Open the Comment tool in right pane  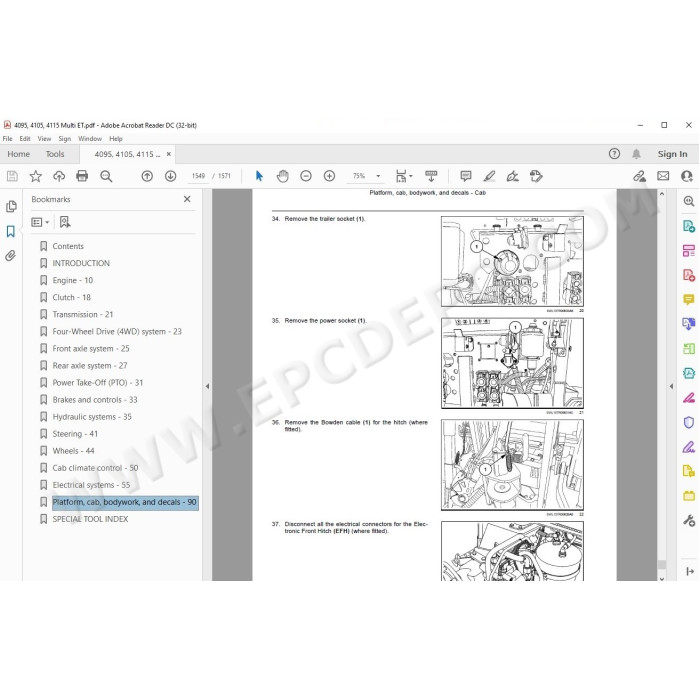point(688,299)
